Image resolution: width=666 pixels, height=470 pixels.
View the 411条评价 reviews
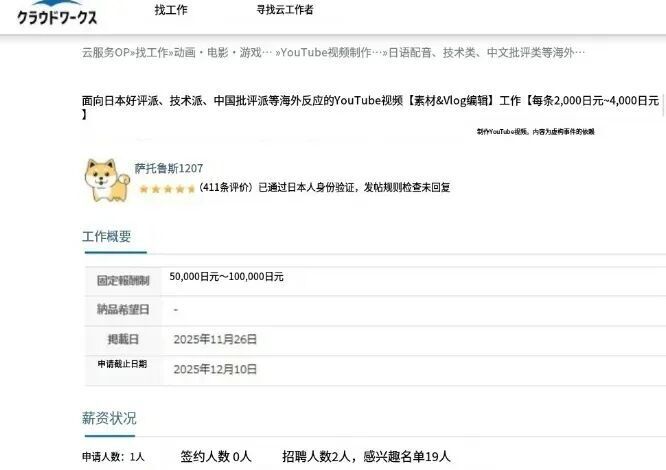pyautogui.click(x=226, y=187)
